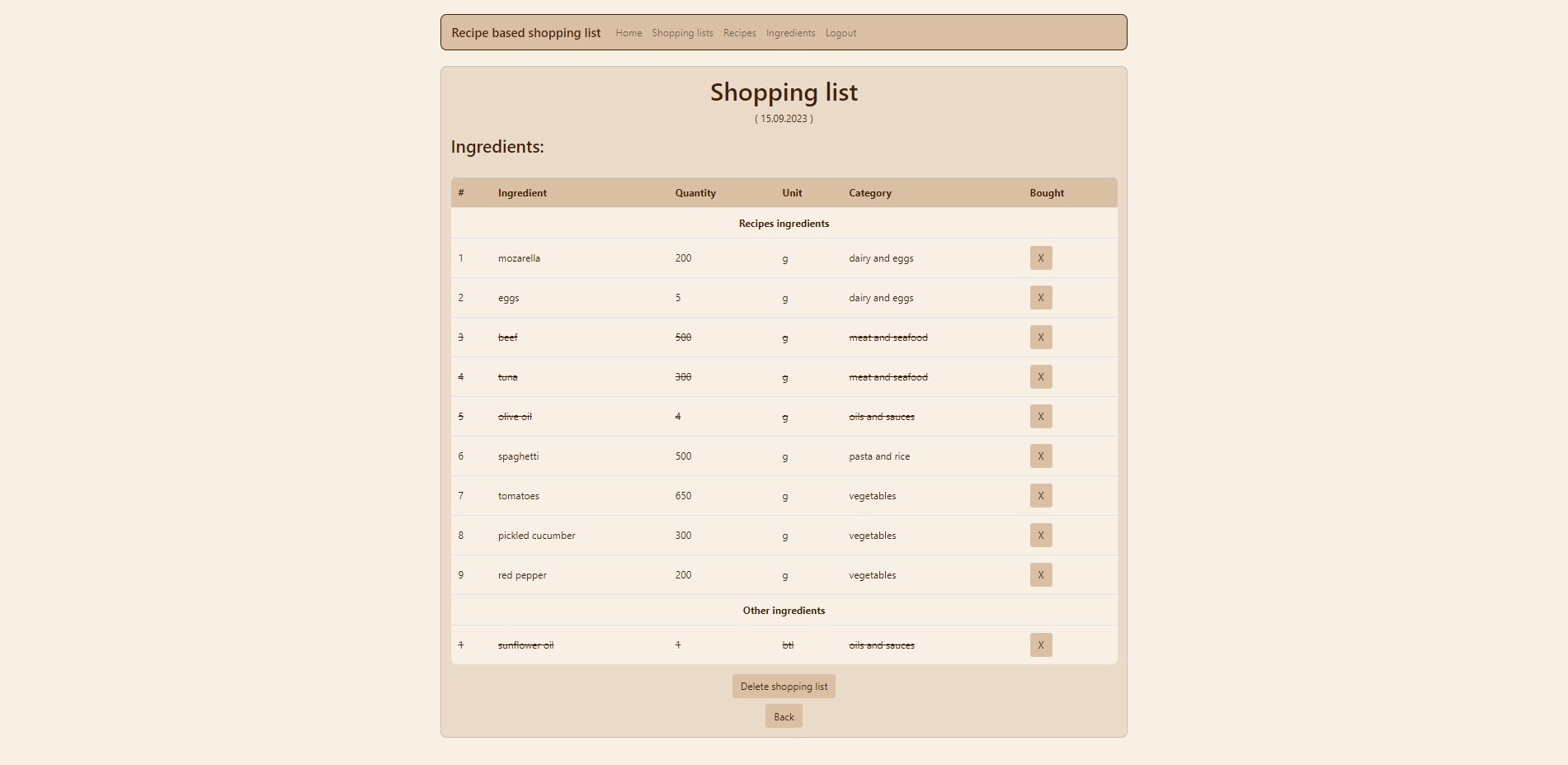This screenshot has height=765, width=1568.
Task: Unmark sunflower oil as bought
Action: click(1040, 645)
